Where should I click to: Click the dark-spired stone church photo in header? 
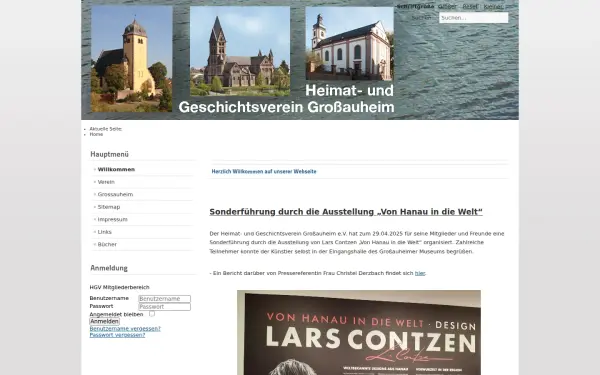tap(240, 51)
